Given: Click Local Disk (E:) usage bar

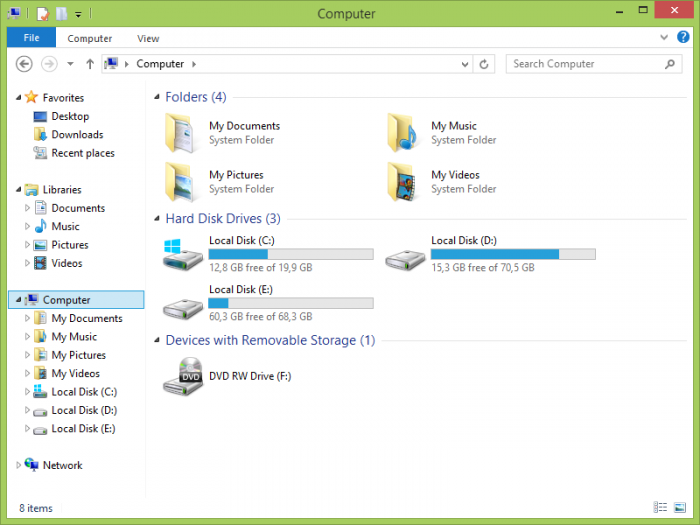Looking at the screenshot, I should point(291,303).
